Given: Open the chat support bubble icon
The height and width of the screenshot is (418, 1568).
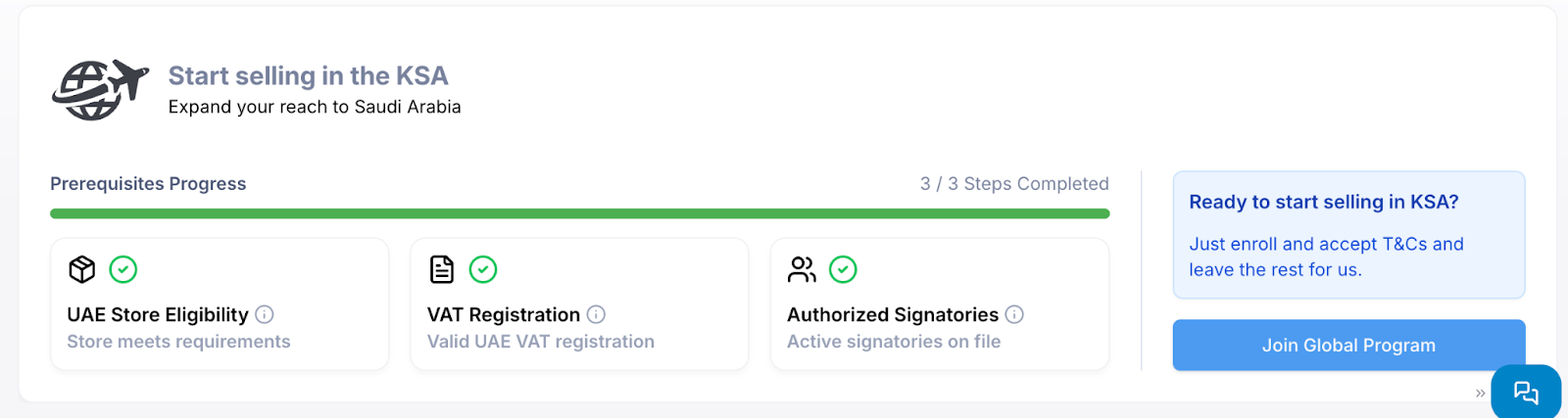Looking at the screenshot, I should tap(1526, 393).
